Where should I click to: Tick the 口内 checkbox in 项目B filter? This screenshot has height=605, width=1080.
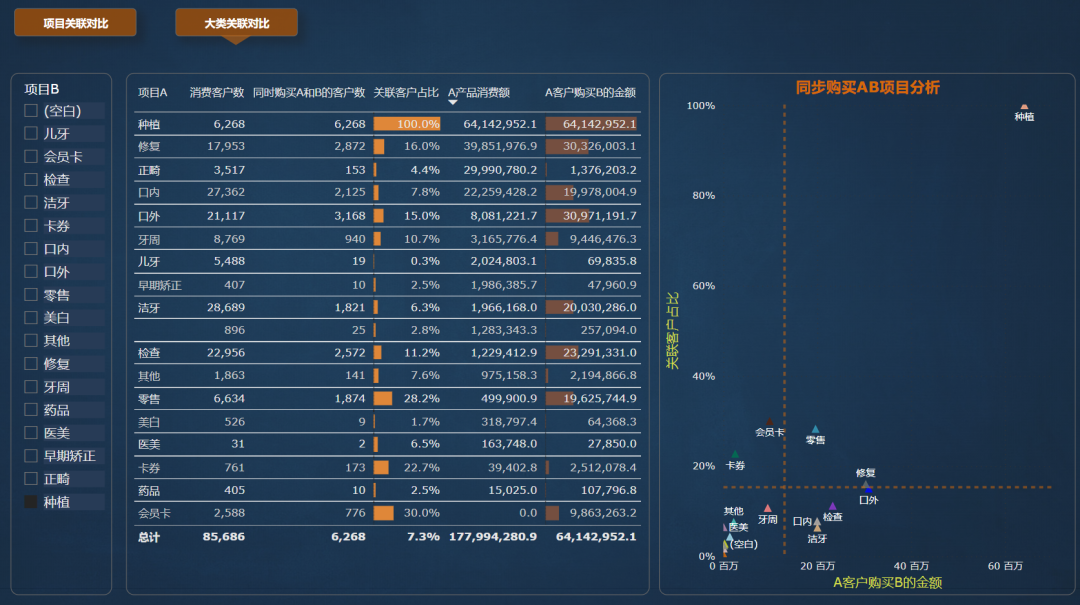(30, 248)
